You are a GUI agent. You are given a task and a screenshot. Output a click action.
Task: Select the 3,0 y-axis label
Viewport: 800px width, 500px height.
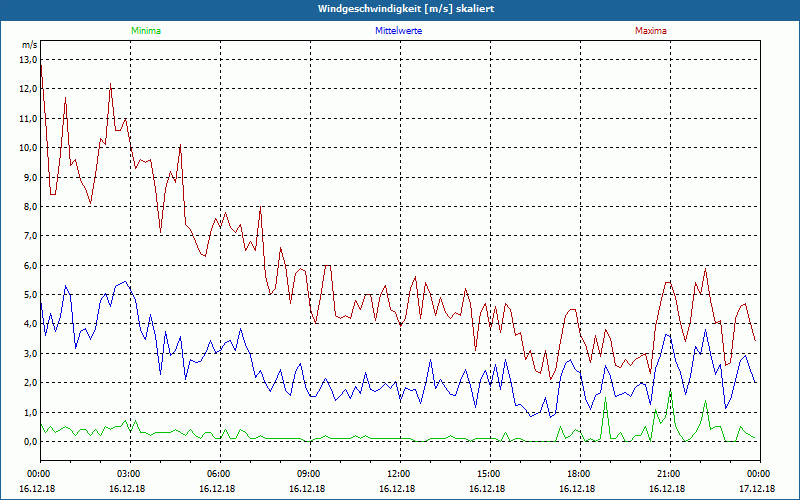tap(31, 354)
